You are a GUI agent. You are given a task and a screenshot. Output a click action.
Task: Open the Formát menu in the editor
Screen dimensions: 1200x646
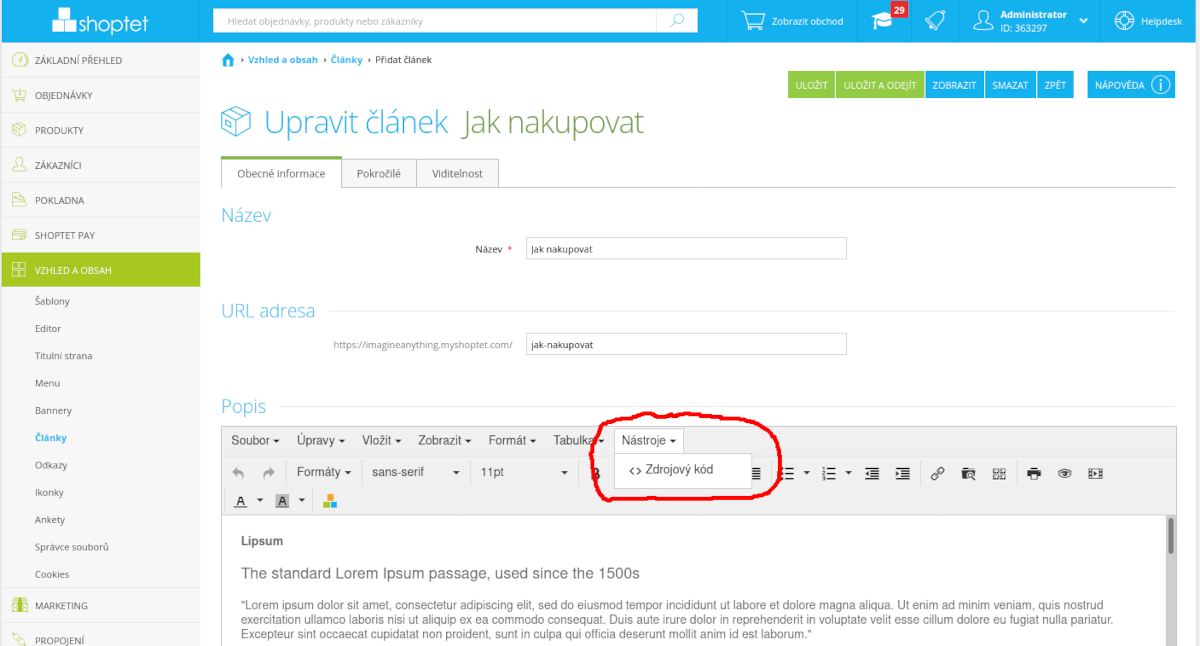coord(512,441)
